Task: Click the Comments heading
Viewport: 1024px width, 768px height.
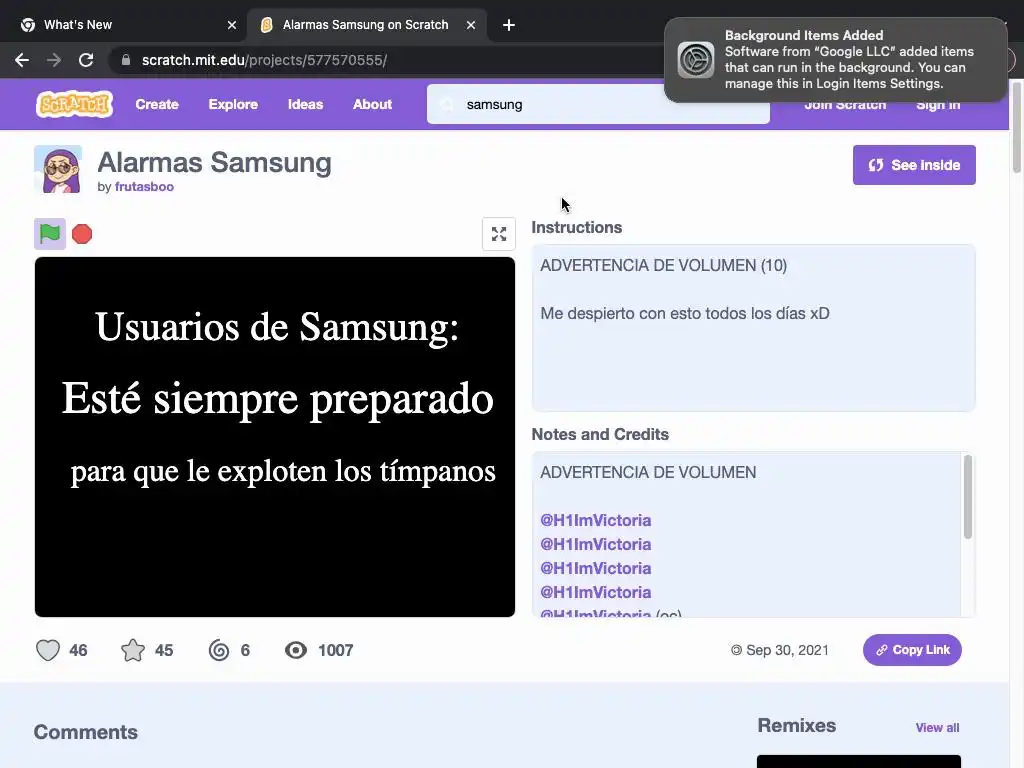Action: [x=86, y=732]
